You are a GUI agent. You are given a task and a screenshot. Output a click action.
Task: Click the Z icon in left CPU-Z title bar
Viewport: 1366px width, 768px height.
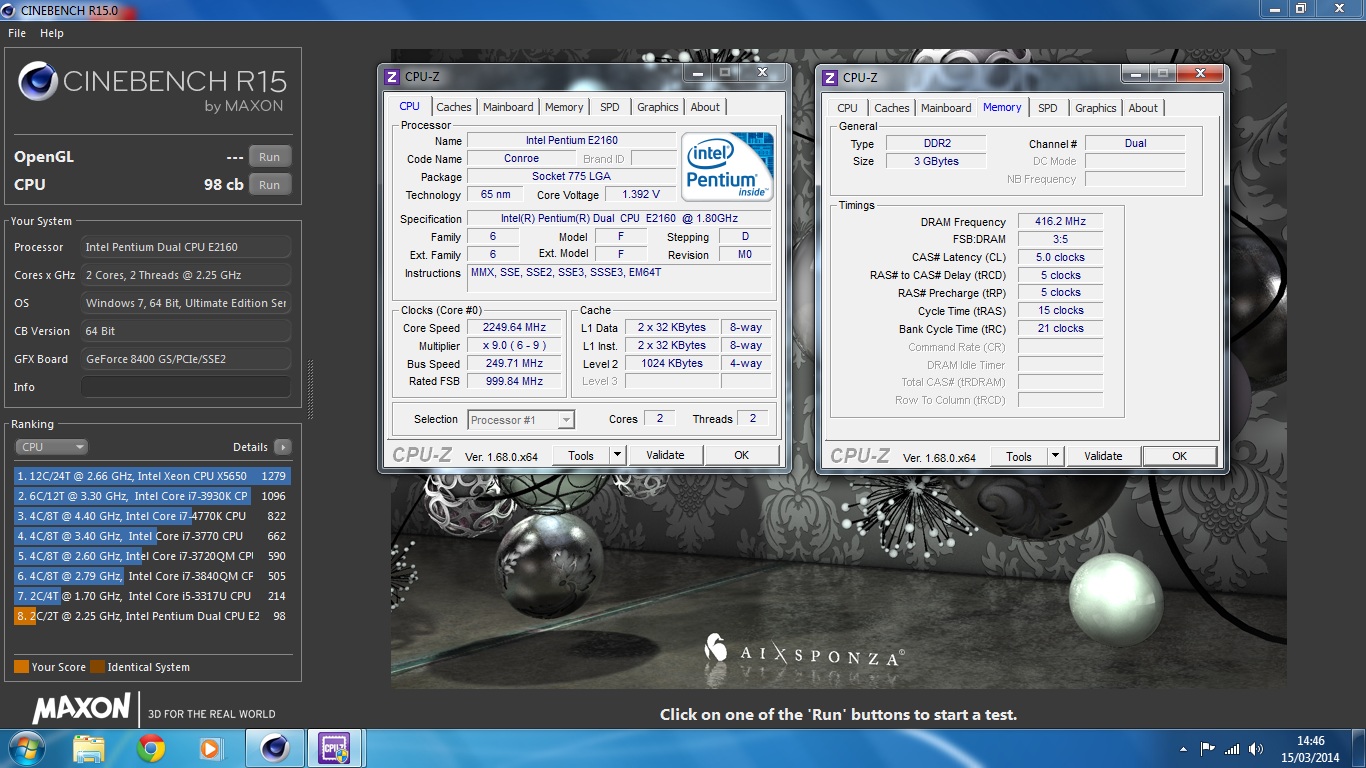pyautogui.click(x=392, y=76)
